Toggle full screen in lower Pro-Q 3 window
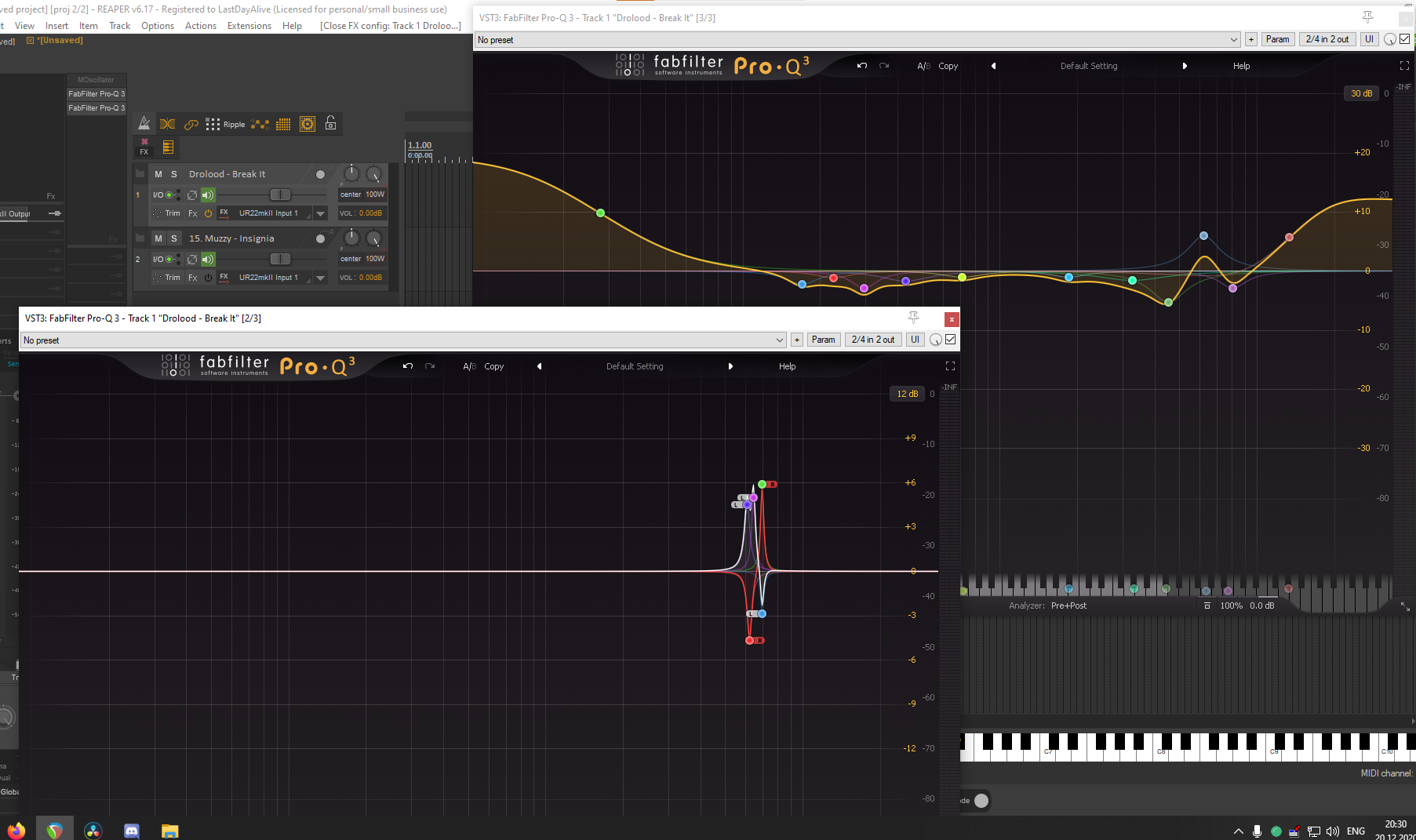Viewport: 1416px width, 840px height. click(x=950, y=366)
